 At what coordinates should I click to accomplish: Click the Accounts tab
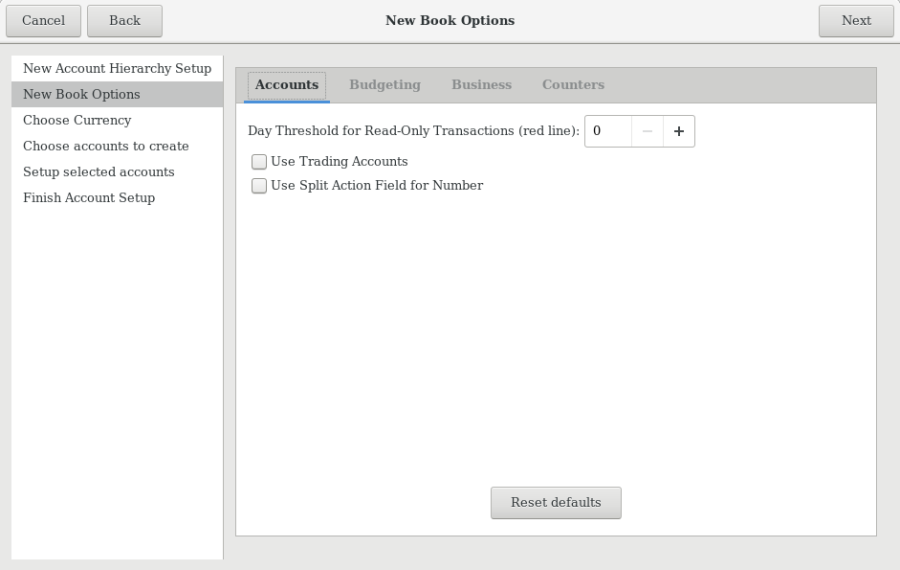click(286, 85)
